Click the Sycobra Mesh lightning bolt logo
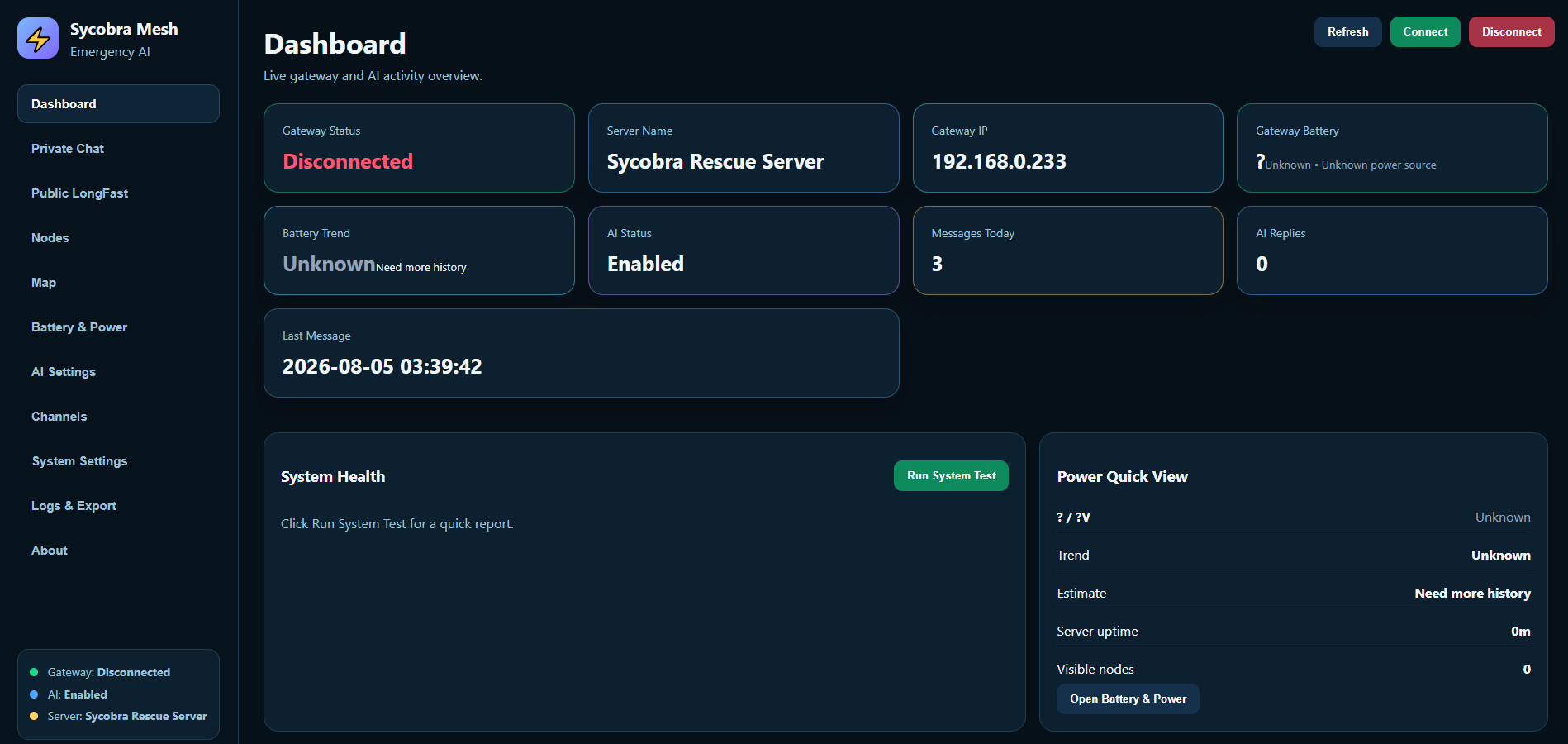The width and height of the screenshot is (1568, 744). pos(38,38)
